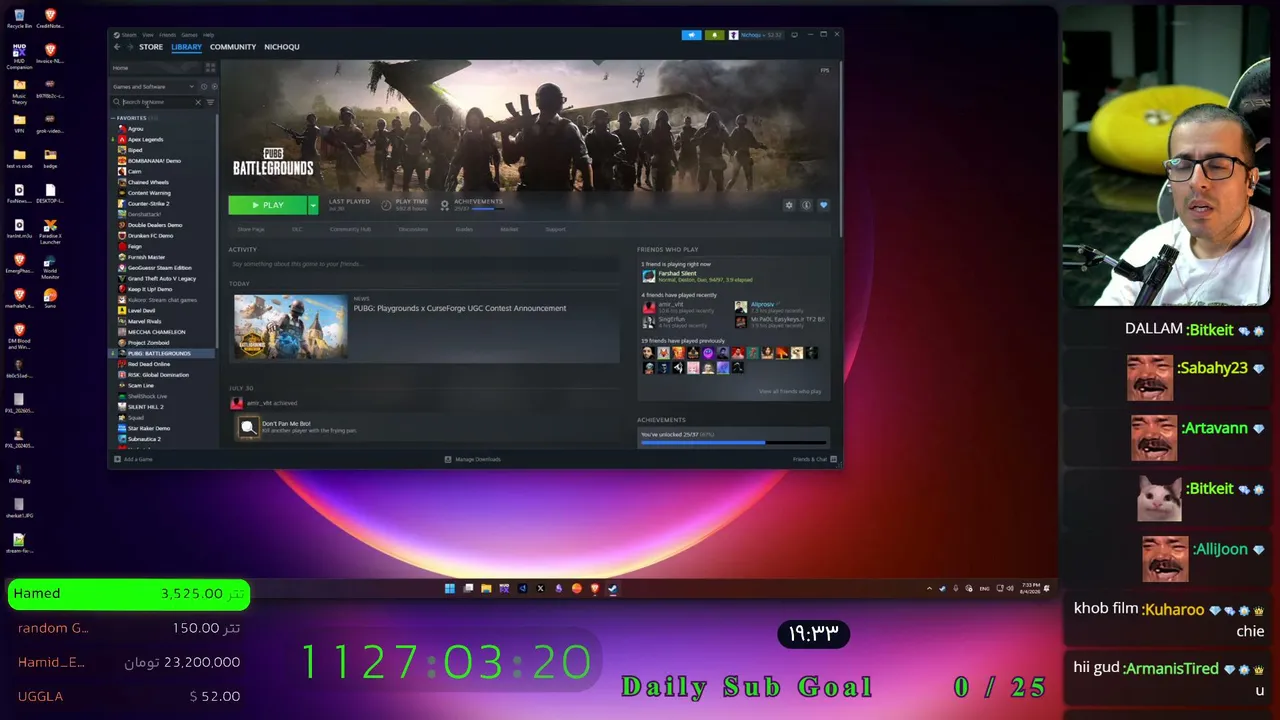Image resolution: width=1280 pixels, height=720 pixels.
Task: Click the Steam icon on the taskbar
Action: (x=613, y=588)
